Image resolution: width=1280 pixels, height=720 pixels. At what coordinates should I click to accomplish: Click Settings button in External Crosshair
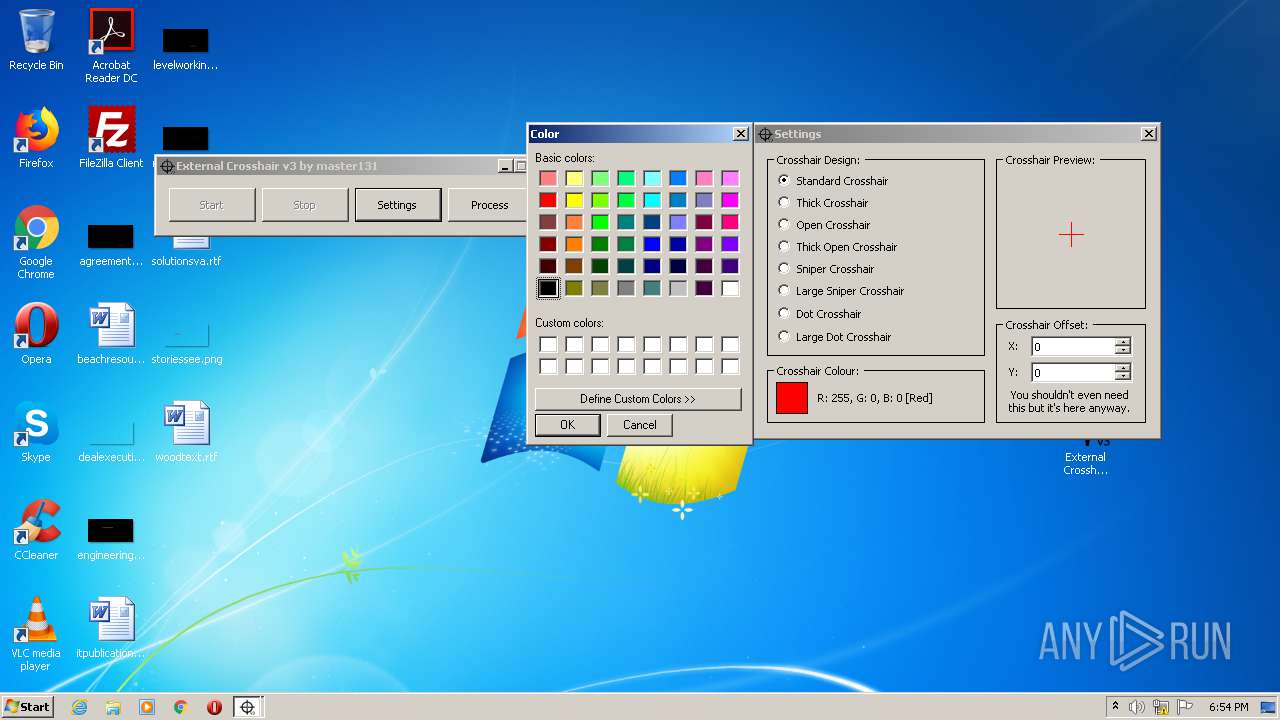point(397,205)
